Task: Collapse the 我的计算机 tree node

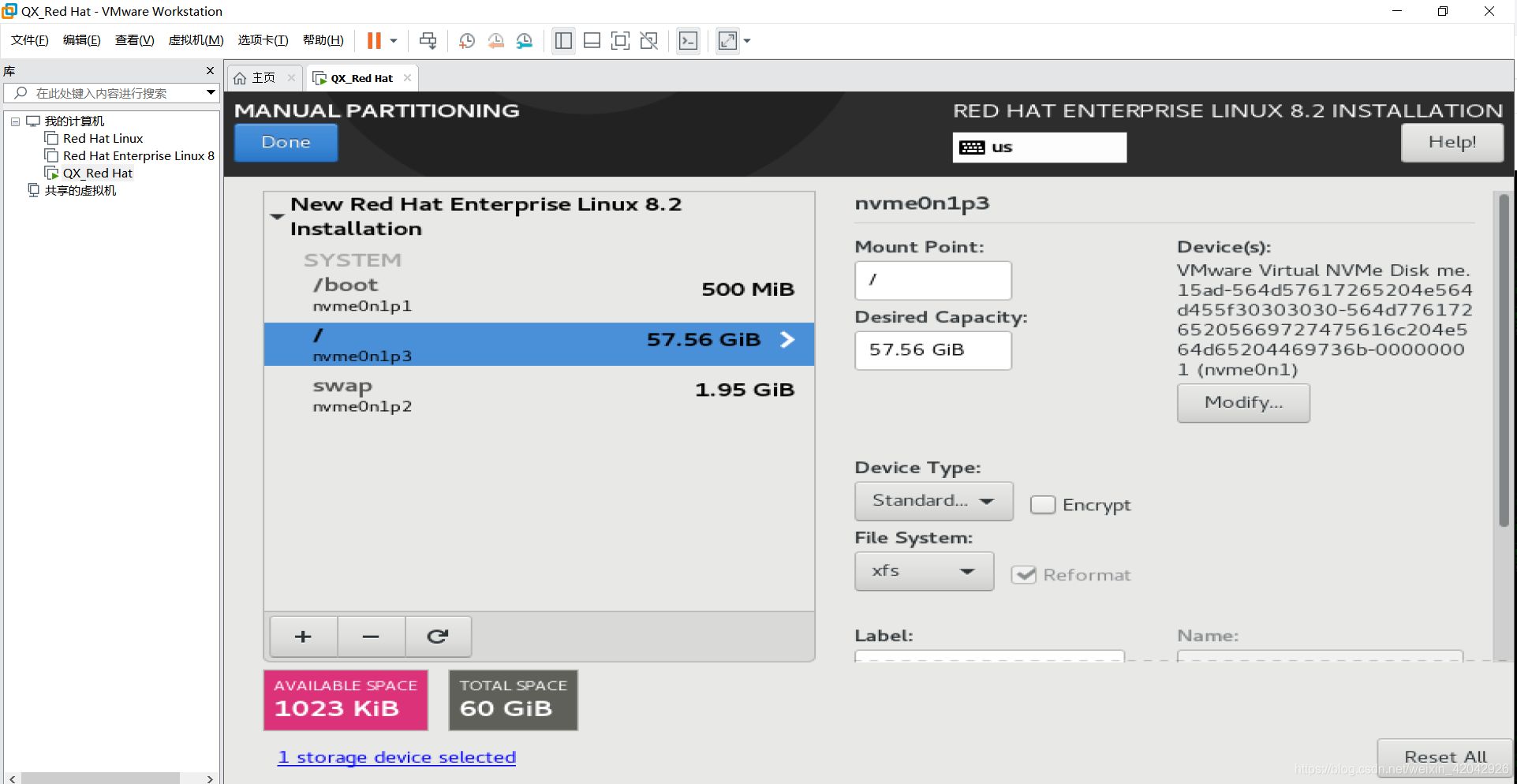Action: pyautogui.click(x=15, y=121)
